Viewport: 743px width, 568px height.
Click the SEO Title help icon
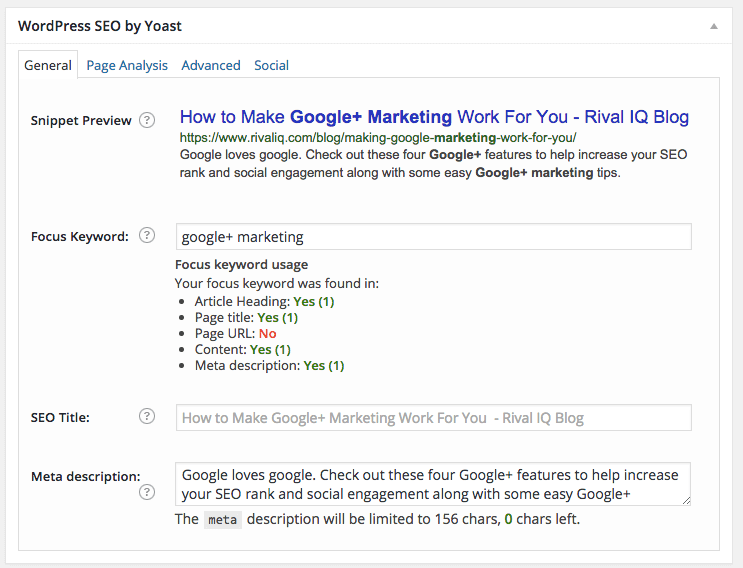pos(147,416)
